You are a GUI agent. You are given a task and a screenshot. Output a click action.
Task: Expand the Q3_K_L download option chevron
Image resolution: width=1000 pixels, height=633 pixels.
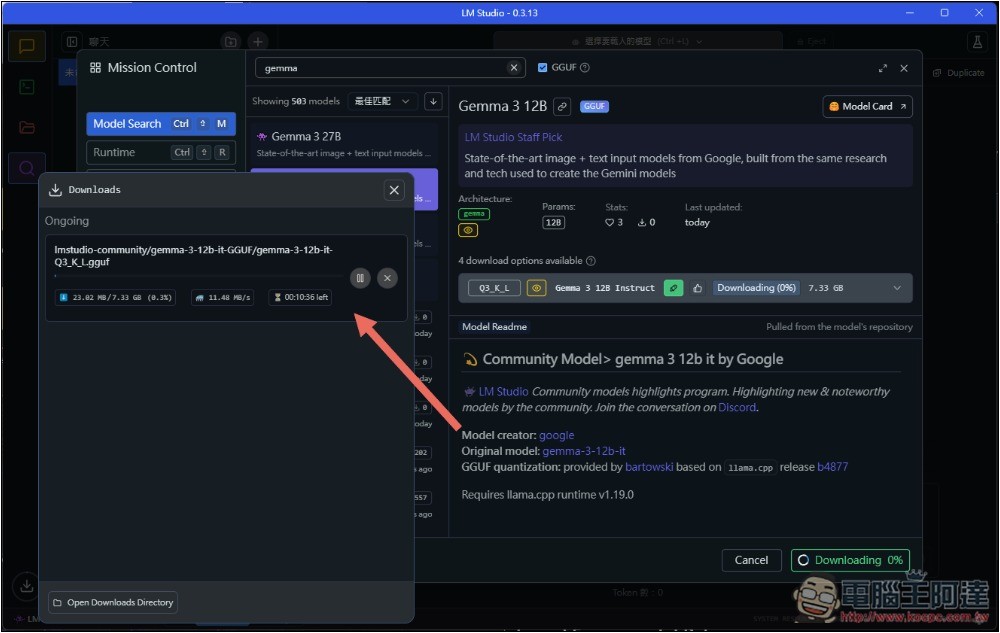[x=897, y=288]
